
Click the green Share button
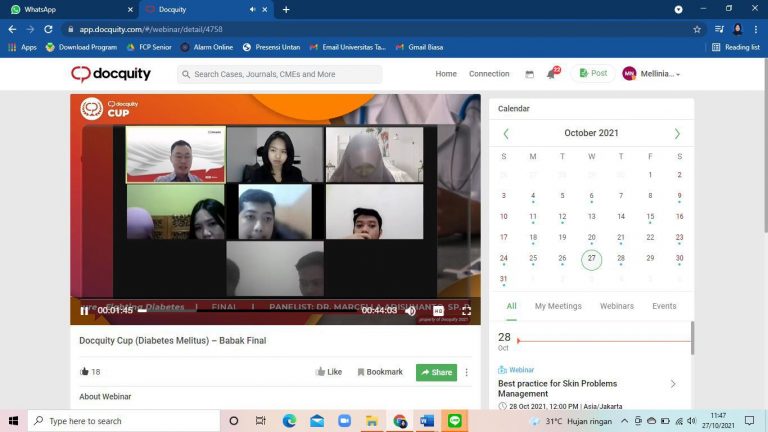click(x=436, y=372)
